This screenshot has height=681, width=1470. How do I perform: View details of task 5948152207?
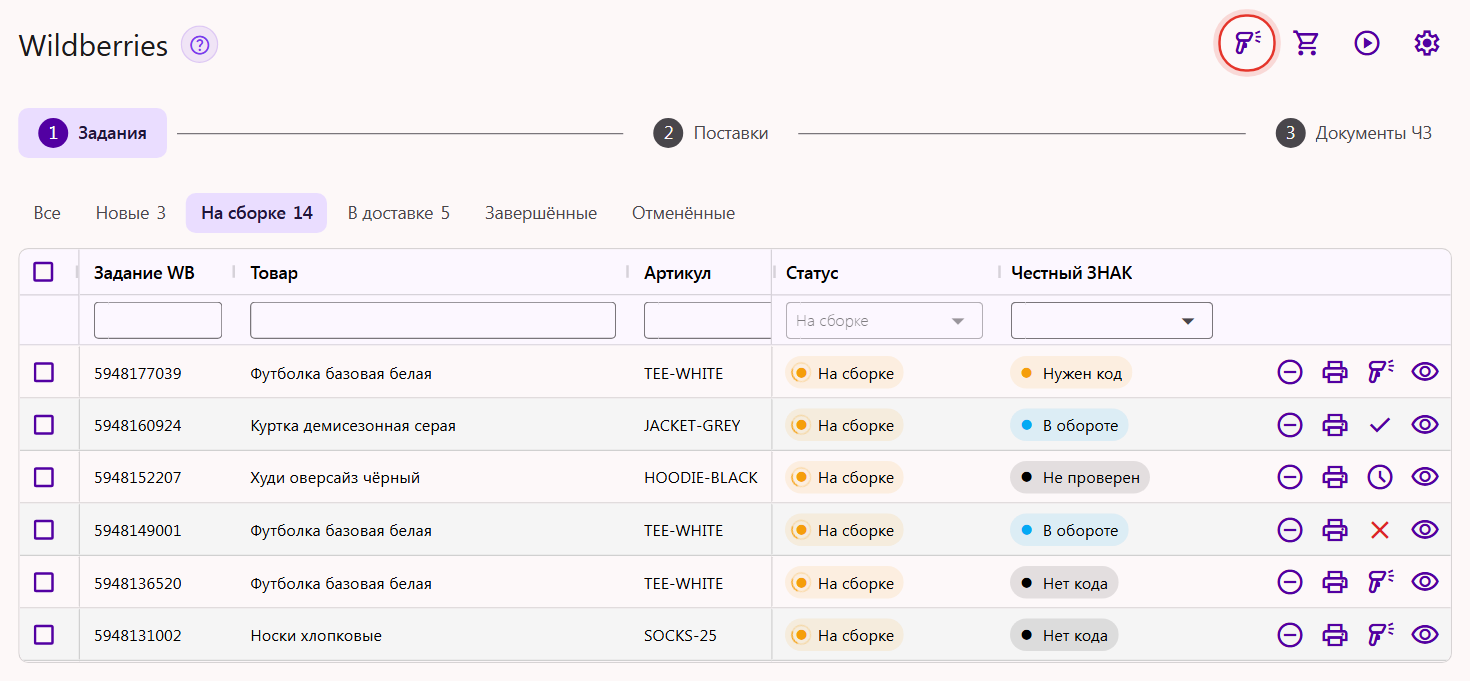pos(1425,477)
